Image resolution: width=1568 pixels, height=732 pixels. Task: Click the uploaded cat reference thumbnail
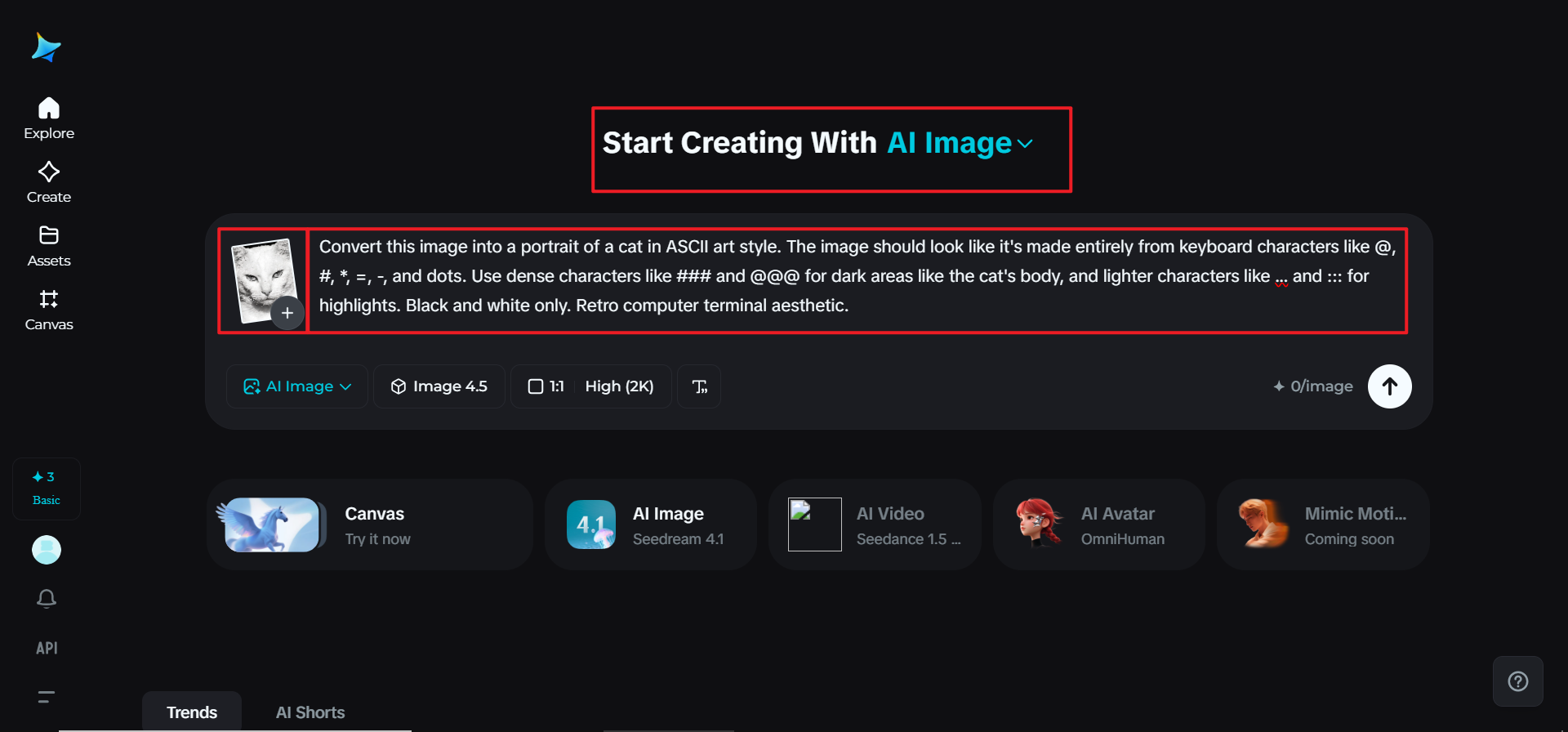click(262, 279)
